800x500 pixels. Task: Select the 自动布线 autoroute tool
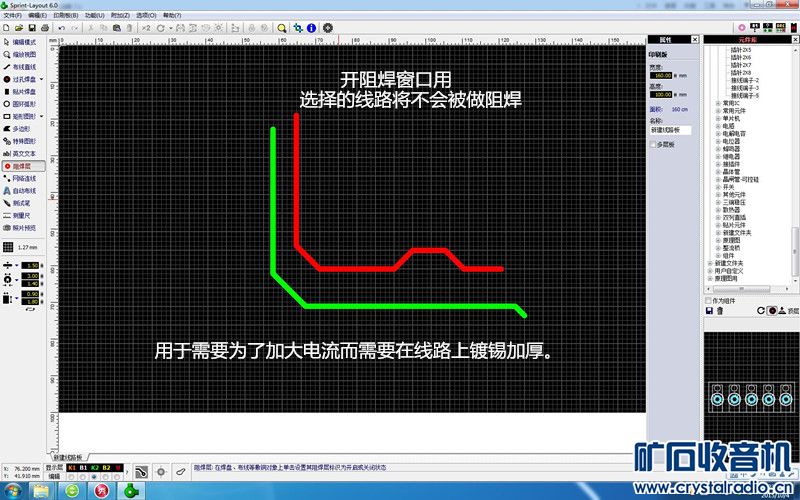coord(20,191)
